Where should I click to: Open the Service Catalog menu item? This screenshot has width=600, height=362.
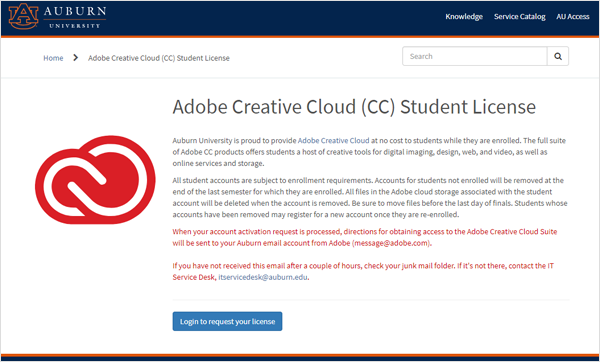pyautogui.click(x=519, y=16)
